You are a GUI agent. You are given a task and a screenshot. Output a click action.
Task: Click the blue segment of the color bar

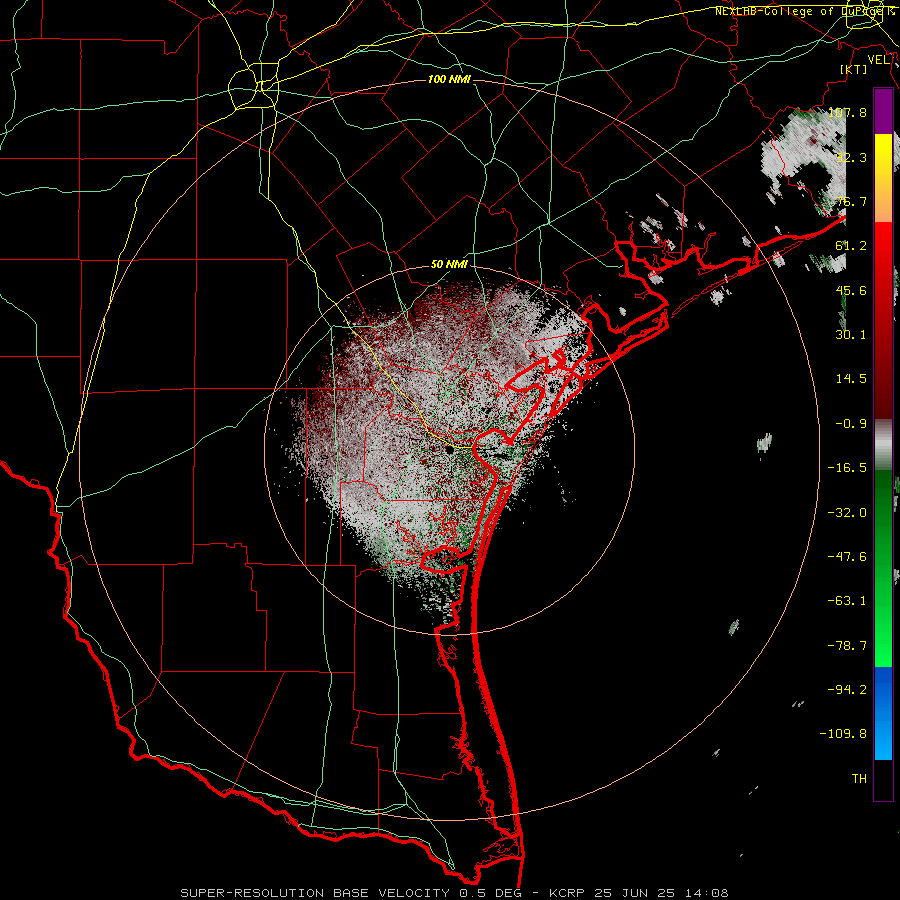[x=883, y=713]
